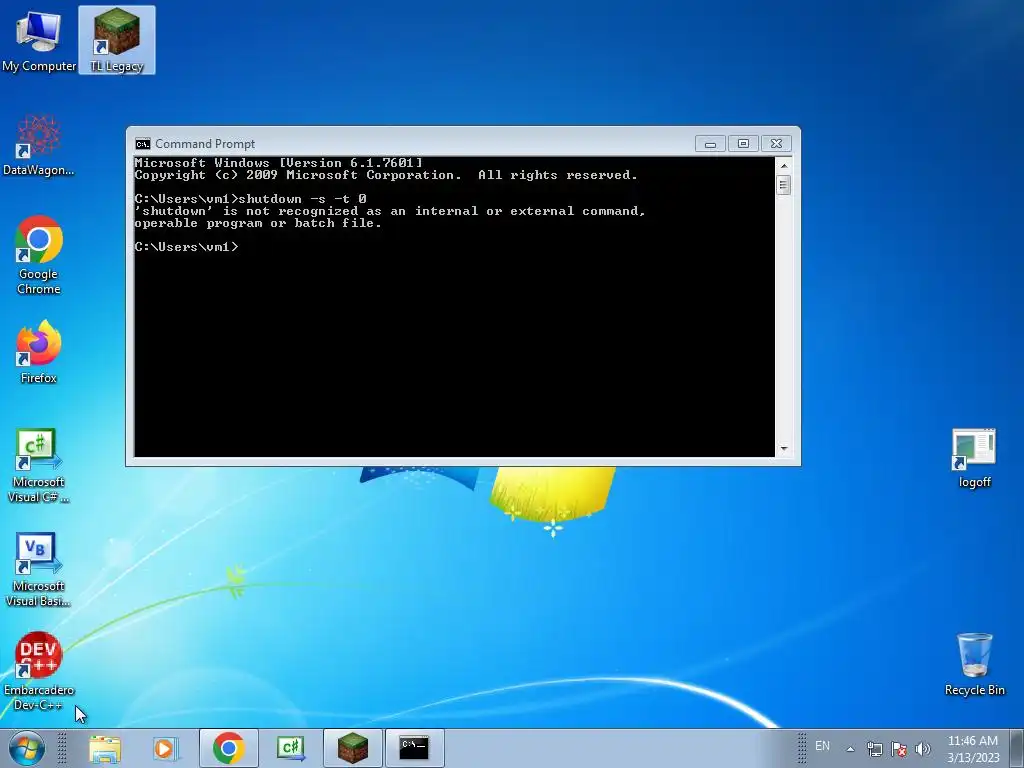The height and width of the screenshot is (768, 1024).
Task: Click the Copyright 2009 Microsoft Corporation line
Action: tap(386, 175)
